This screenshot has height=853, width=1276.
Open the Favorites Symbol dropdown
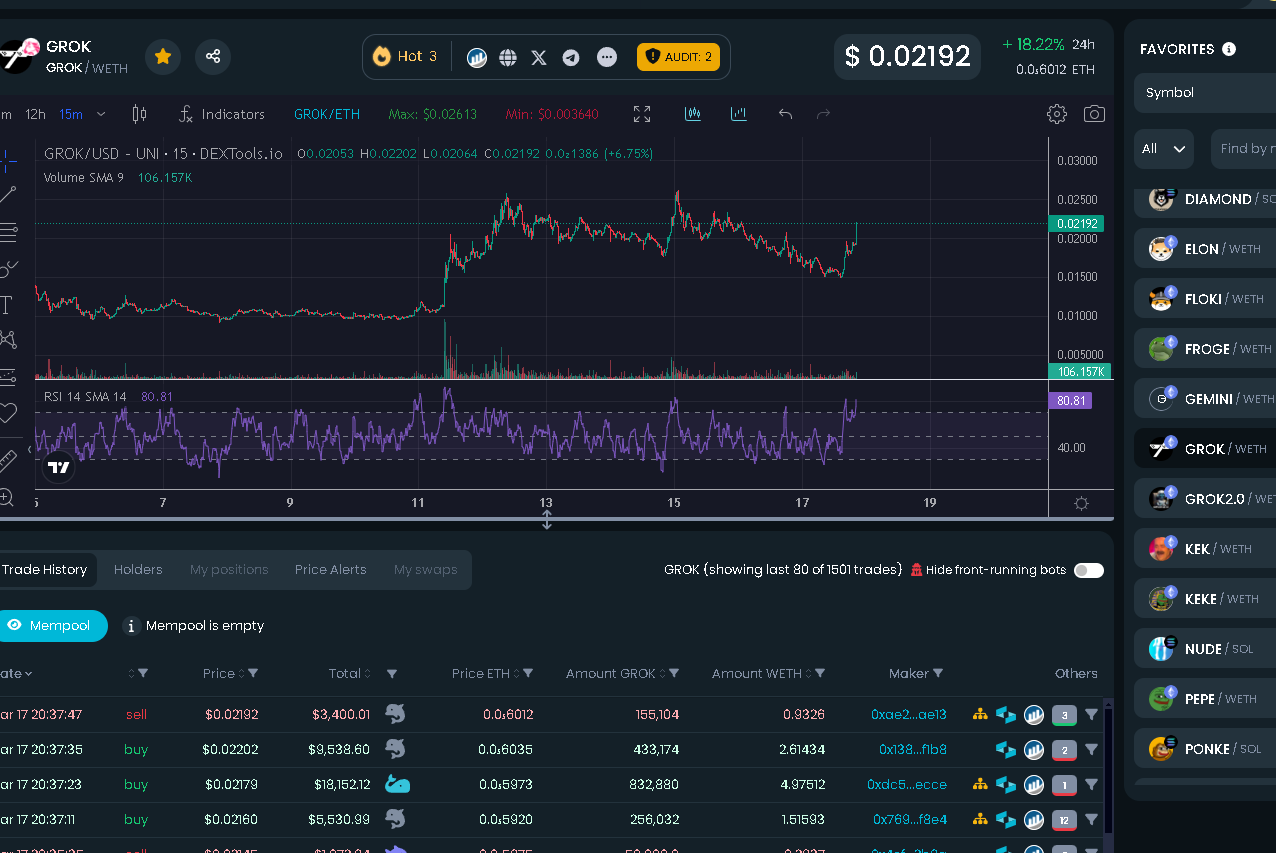tap(1205, 92)
